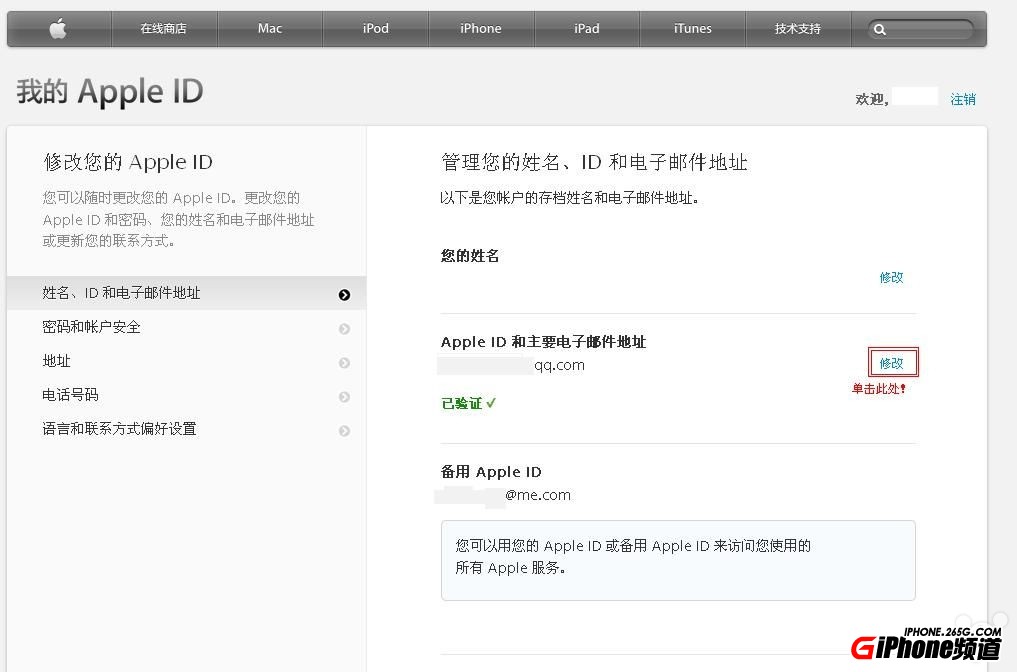Click the Apple logo in the navigation bar
Image resolution: width=1017 pixels, height=672 pixels.
(x=57, y=28)
